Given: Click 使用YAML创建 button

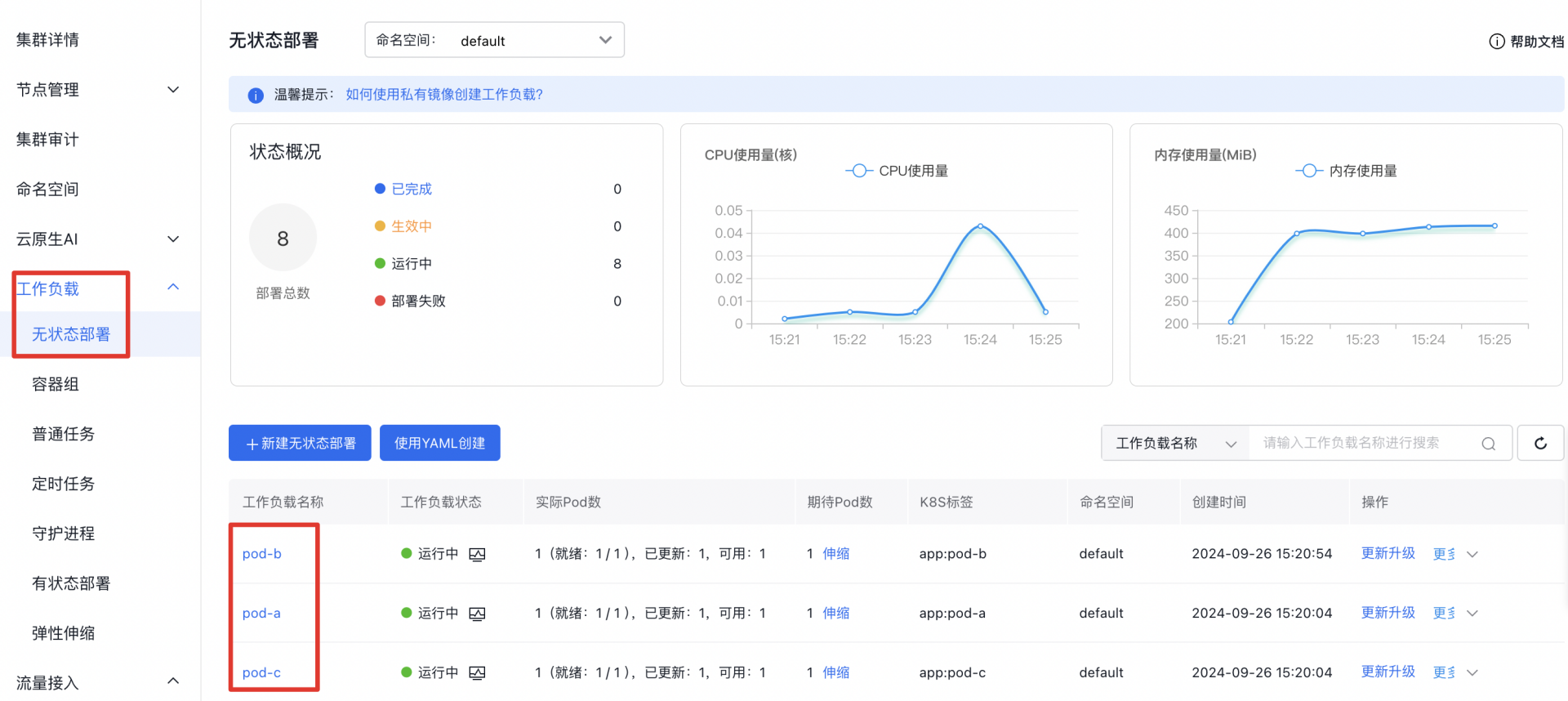Looking at the screenshot, I should pos(440,443).
